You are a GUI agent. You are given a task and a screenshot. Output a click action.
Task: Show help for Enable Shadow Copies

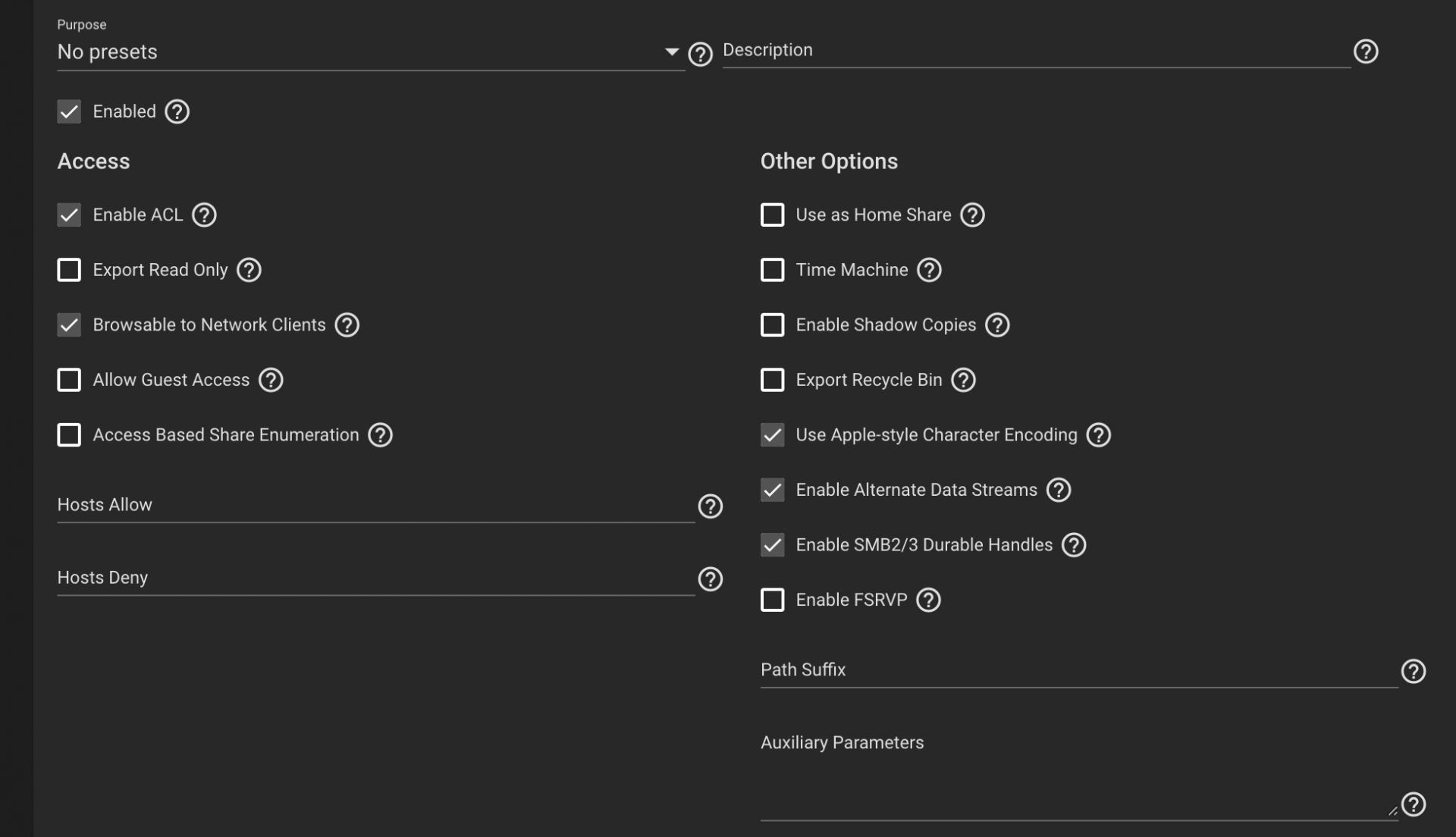pyautogui.click(x=998, y=325)
